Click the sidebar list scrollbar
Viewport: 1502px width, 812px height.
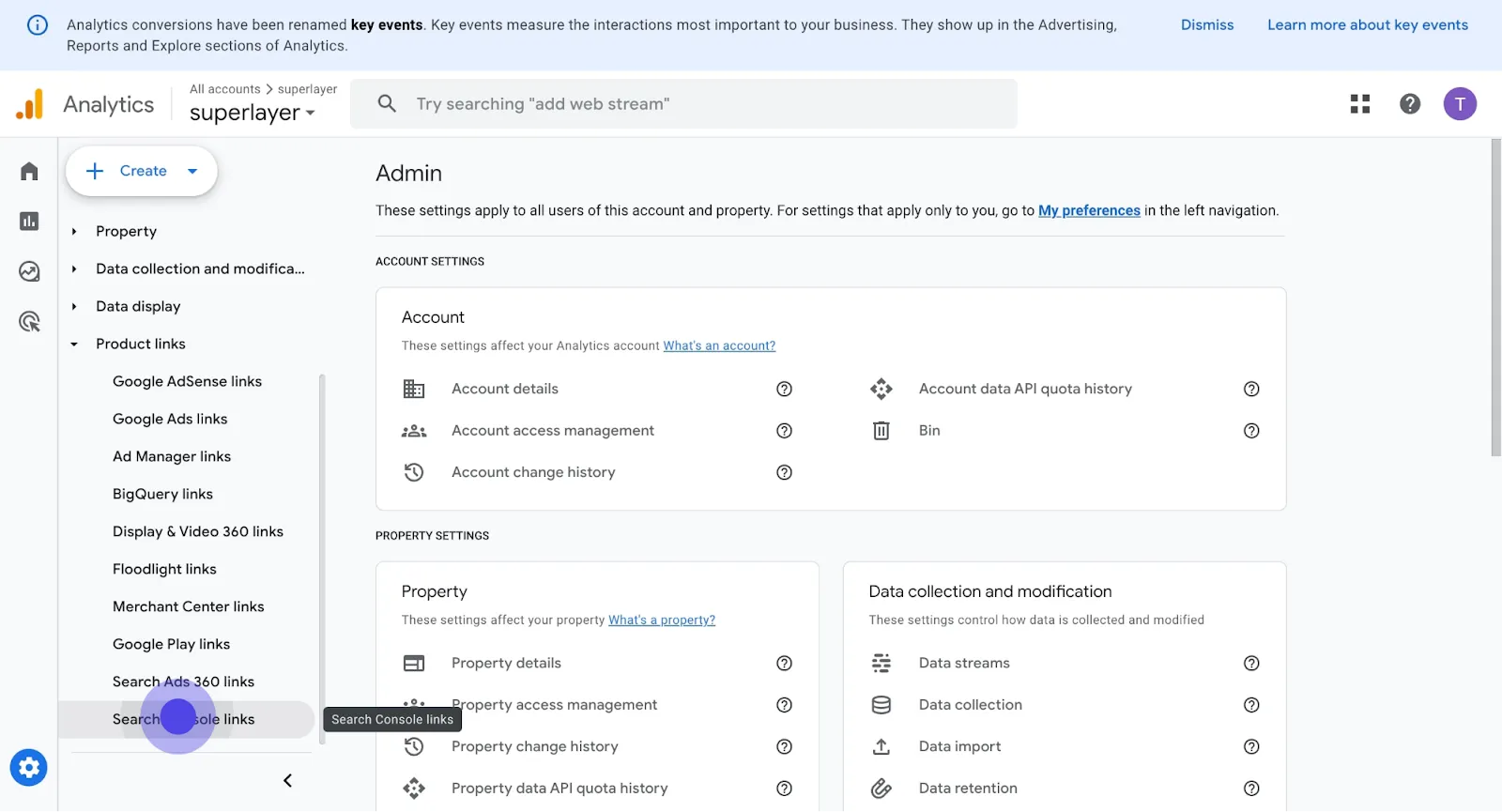click(322, 559)
